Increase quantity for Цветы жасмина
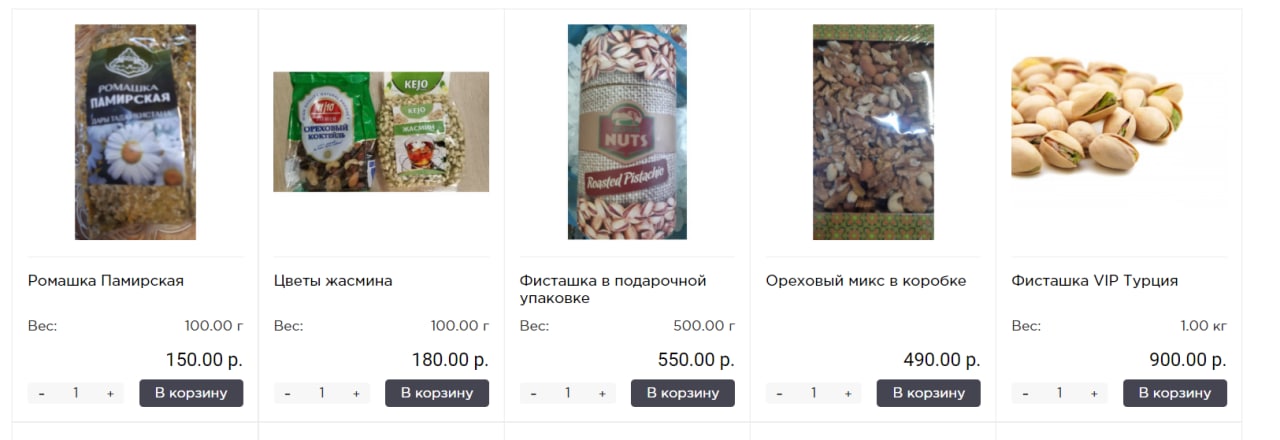1280x440 pixels. click(356, 394)
